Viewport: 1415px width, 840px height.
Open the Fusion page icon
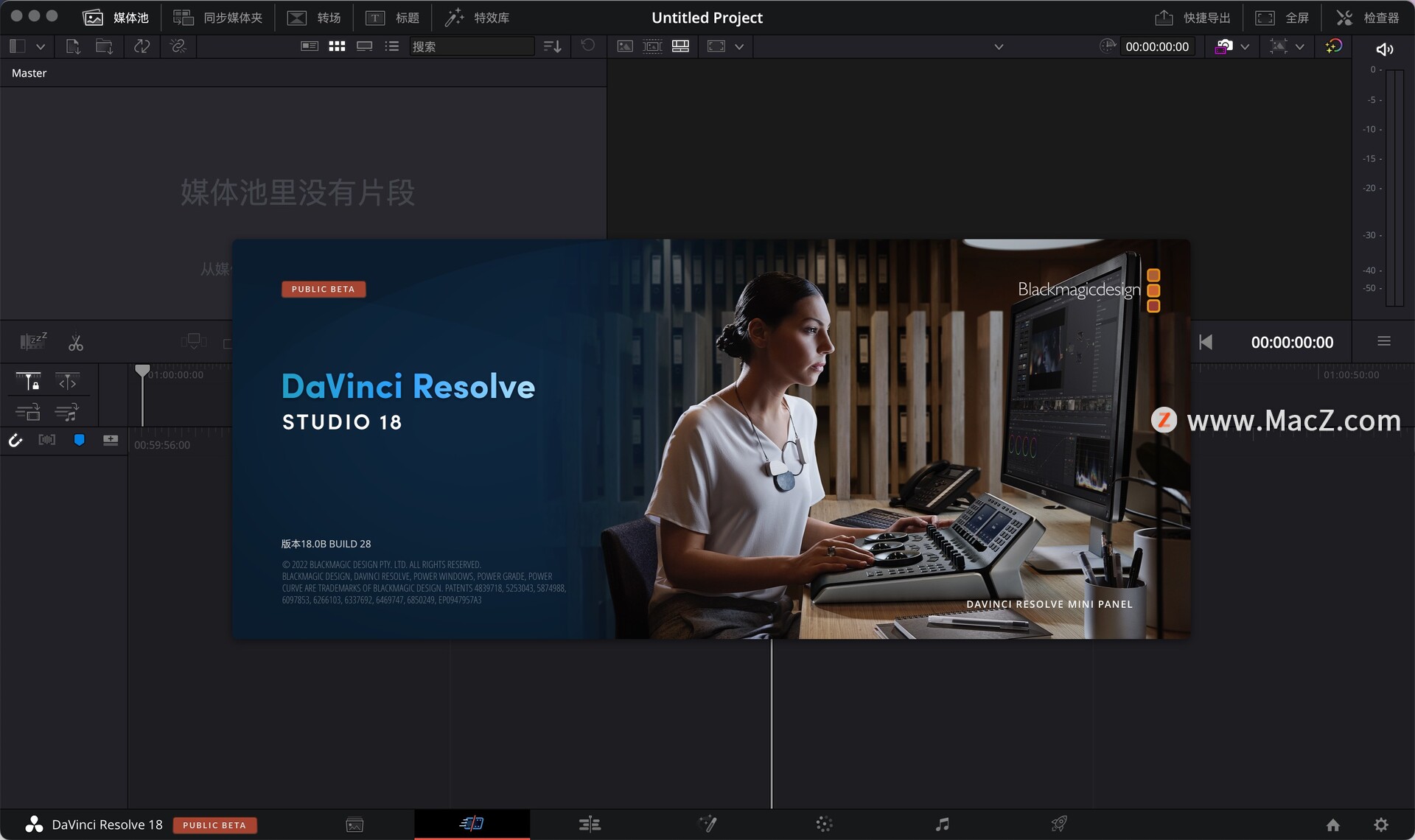click(707, 824)
